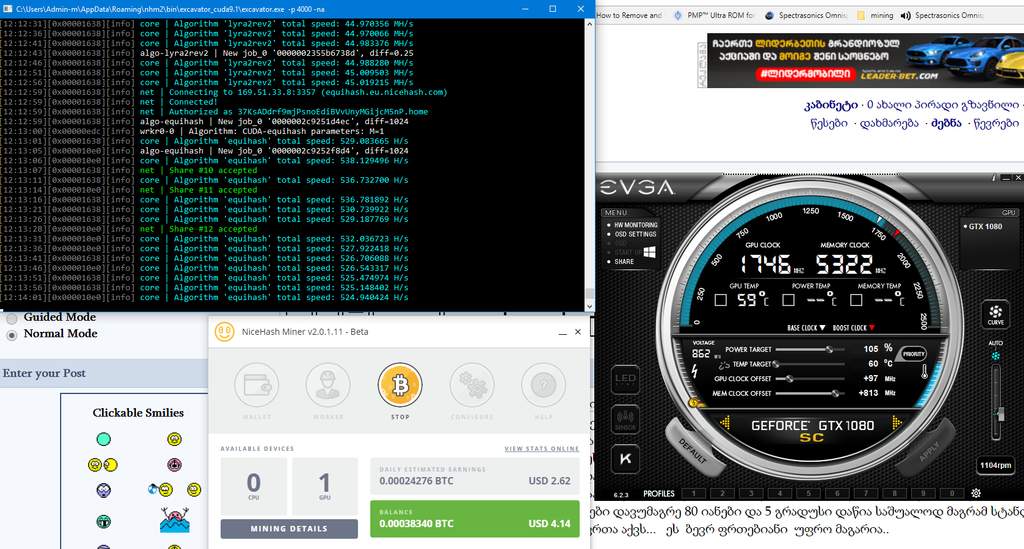1024x549 pixels.
Task: Select EVGA profile slot 5
Action: 808,494
